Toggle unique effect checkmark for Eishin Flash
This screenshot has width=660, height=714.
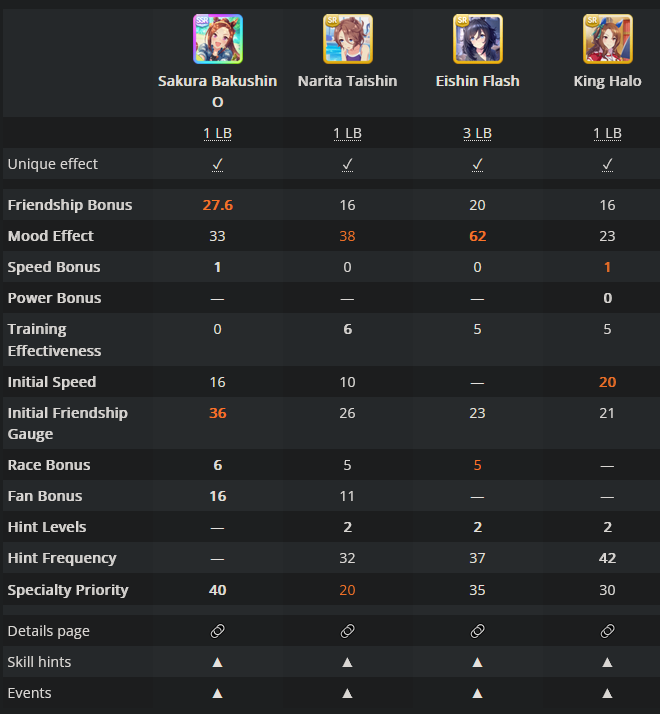pos(477,164)
